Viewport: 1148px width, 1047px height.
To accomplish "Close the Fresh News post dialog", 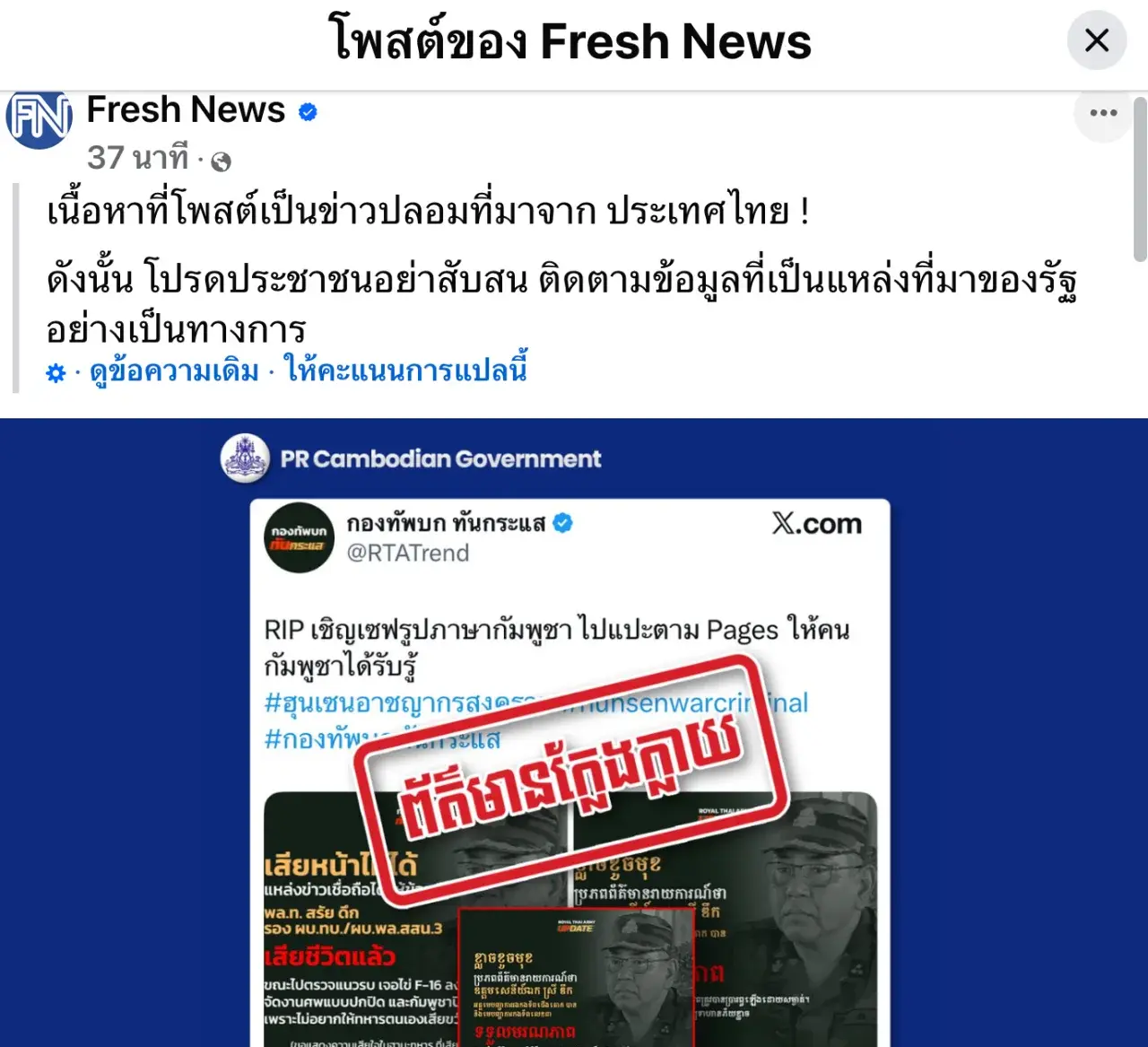I will pyautogui.click(x=1097, y=40).
